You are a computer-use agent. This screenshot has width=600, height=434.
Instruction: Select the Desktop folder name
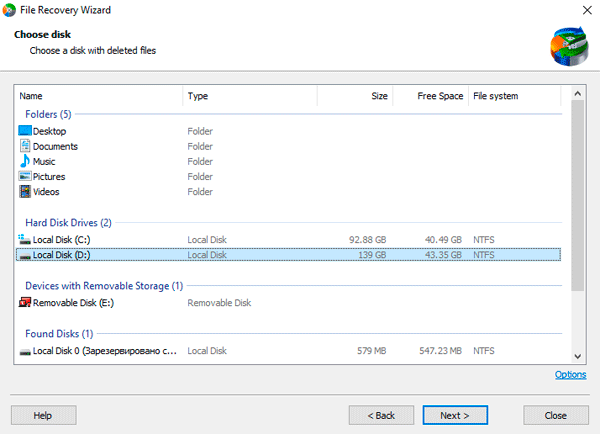[49, 131]
